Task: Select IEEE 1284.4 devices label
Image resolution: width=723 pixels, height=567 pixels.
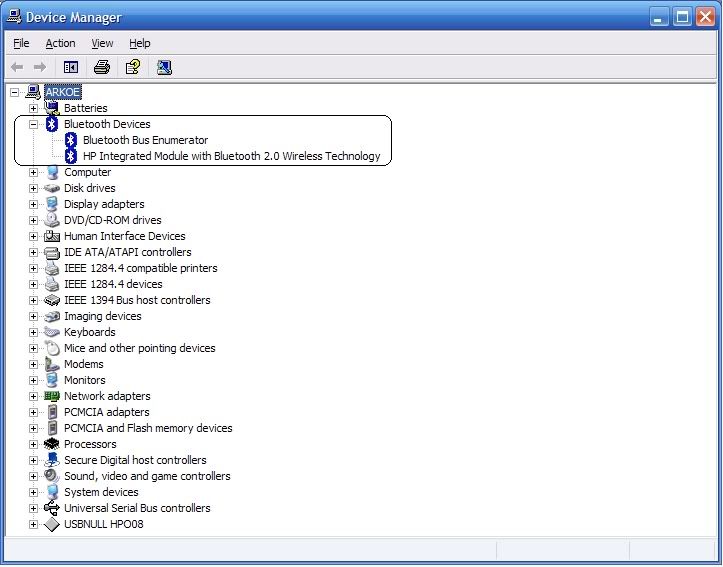Action: pyautogui.click(x=113, y=284)
